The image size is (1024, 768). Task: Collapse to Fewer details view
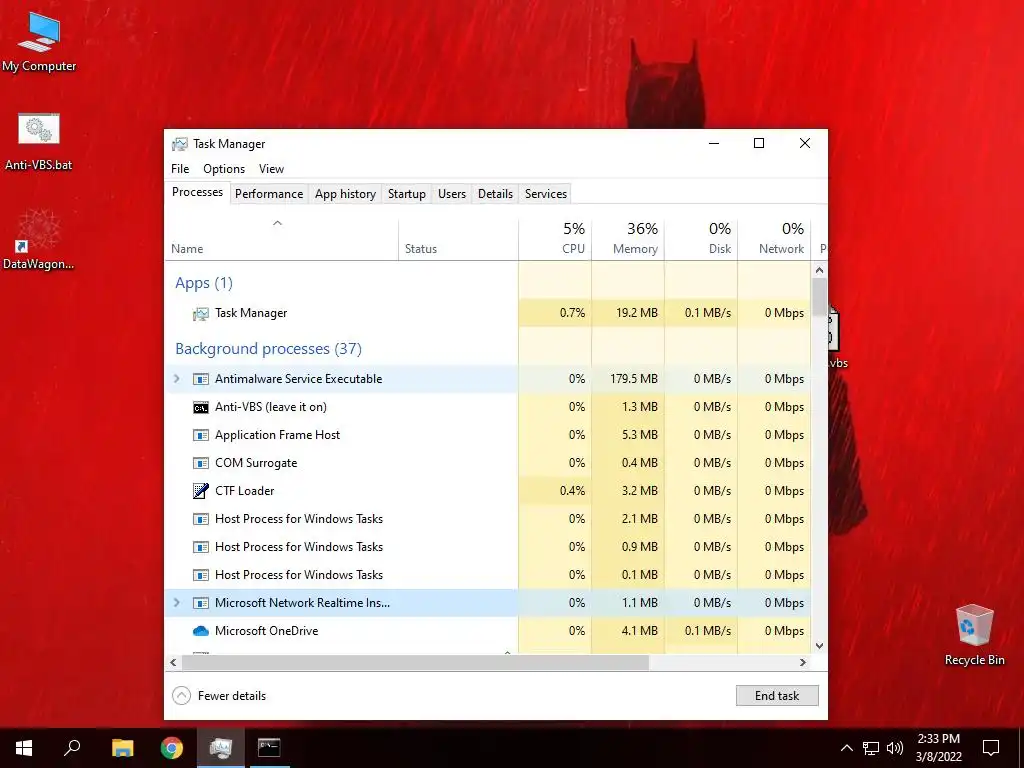click(219, 696)
